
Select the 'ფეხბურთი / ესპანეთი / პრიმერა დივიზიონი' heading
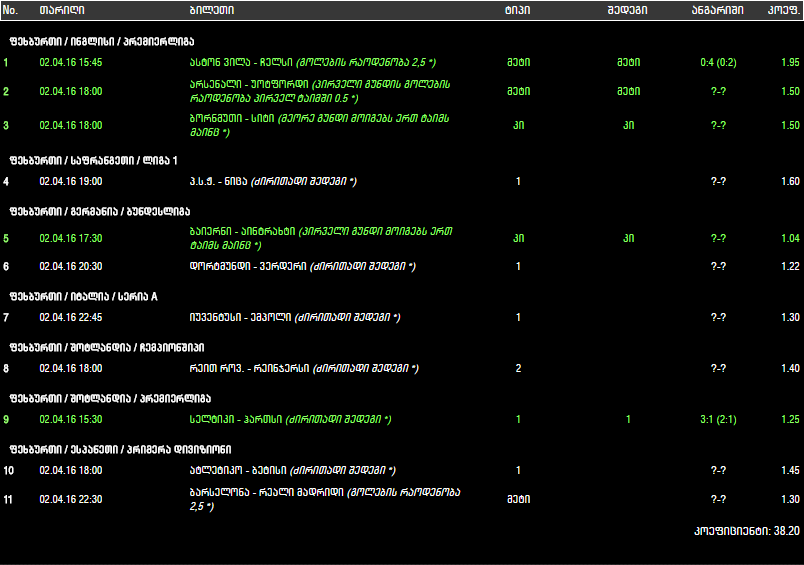tap(120, 450)
